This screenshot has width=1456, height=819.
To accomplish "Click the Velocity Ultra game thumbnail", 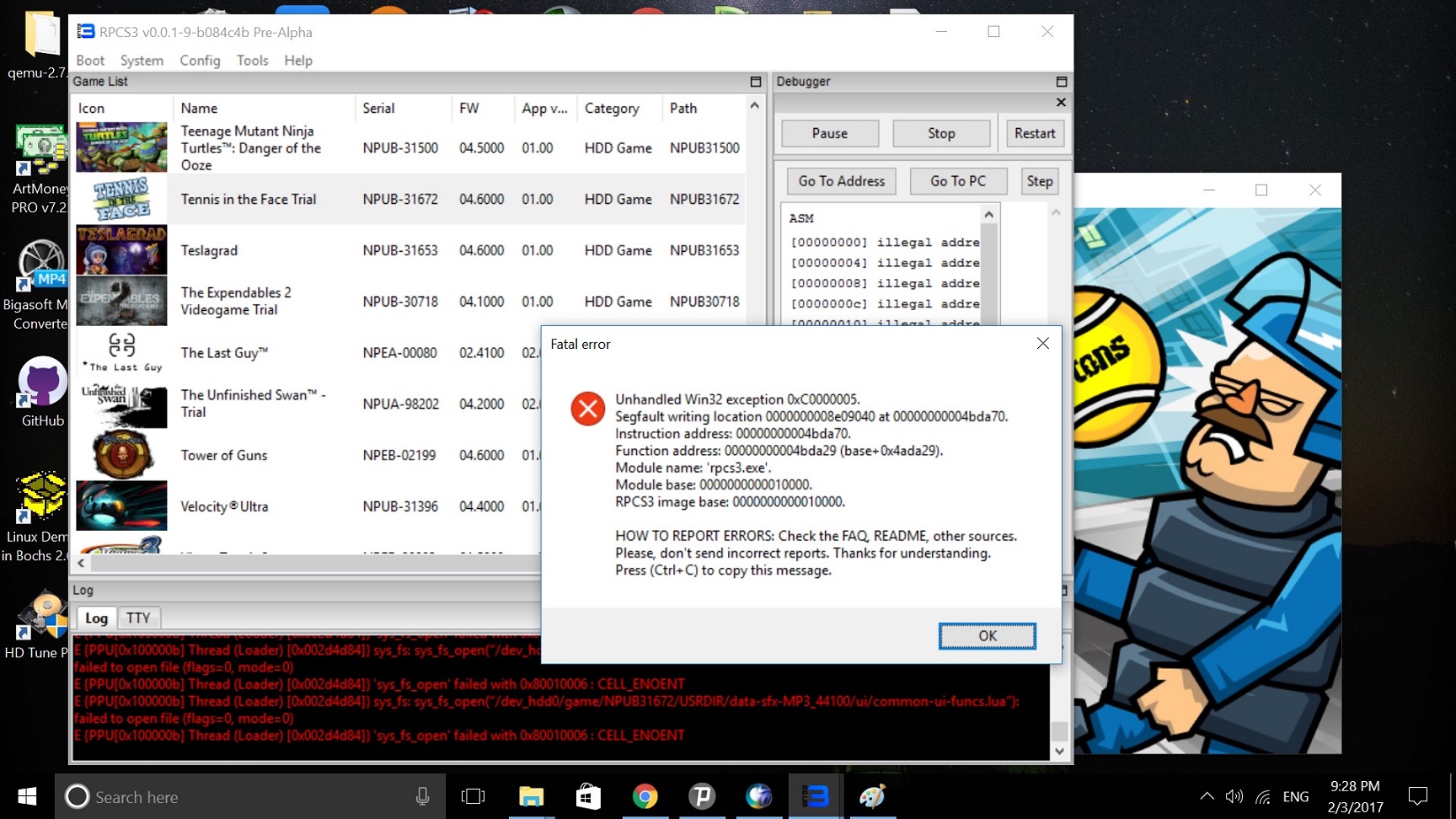I will pyautogui.click(x=121, y=506).
